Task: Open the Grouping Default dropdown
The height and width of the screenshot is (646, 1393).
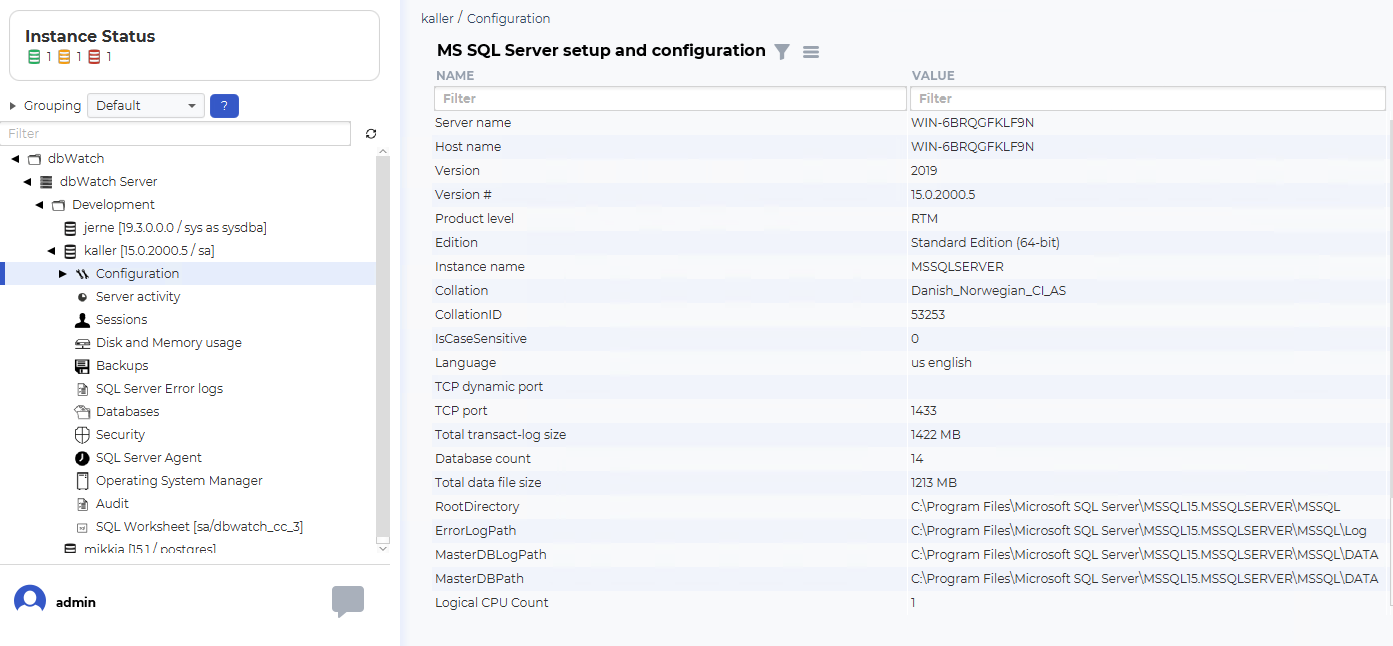Action: point(145,106)
